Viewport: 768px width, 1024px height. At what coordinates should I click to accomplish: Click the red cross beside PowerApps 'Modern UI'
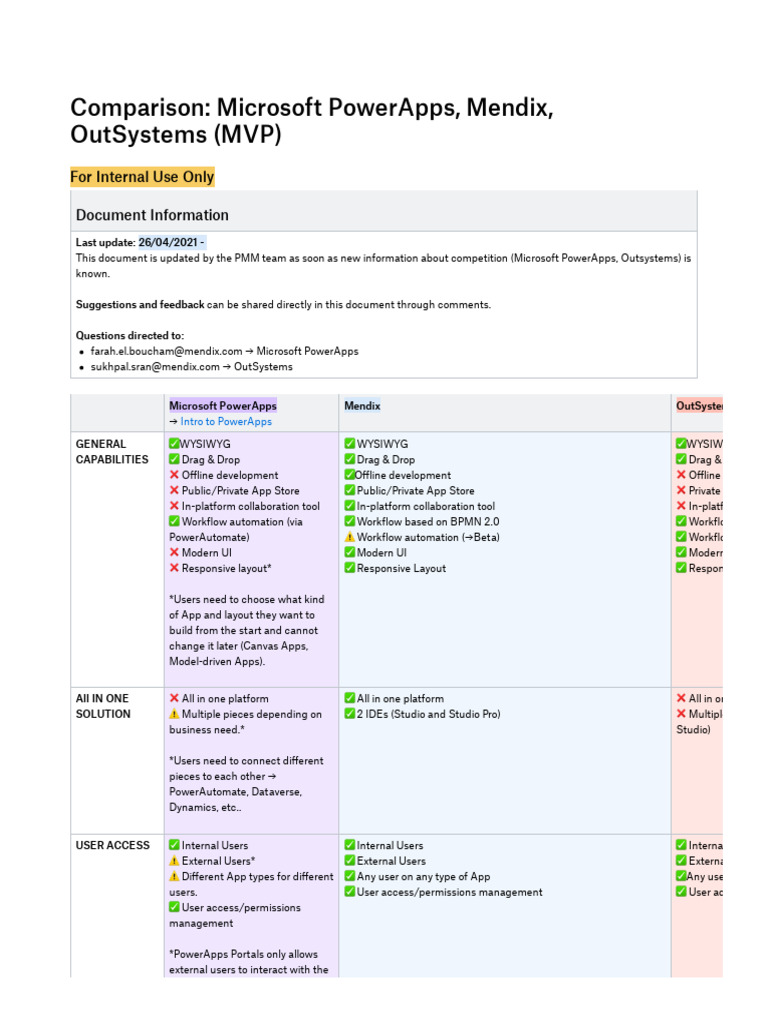coord(174,552)
